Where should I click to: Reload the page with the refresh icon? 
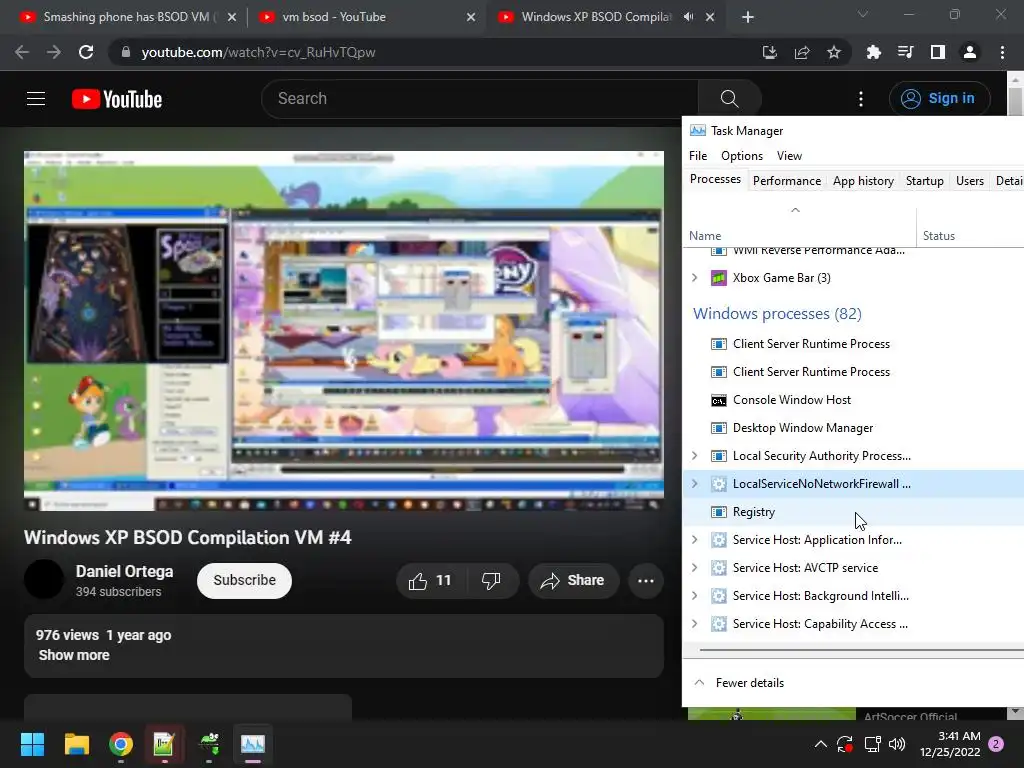pos(86,52)
